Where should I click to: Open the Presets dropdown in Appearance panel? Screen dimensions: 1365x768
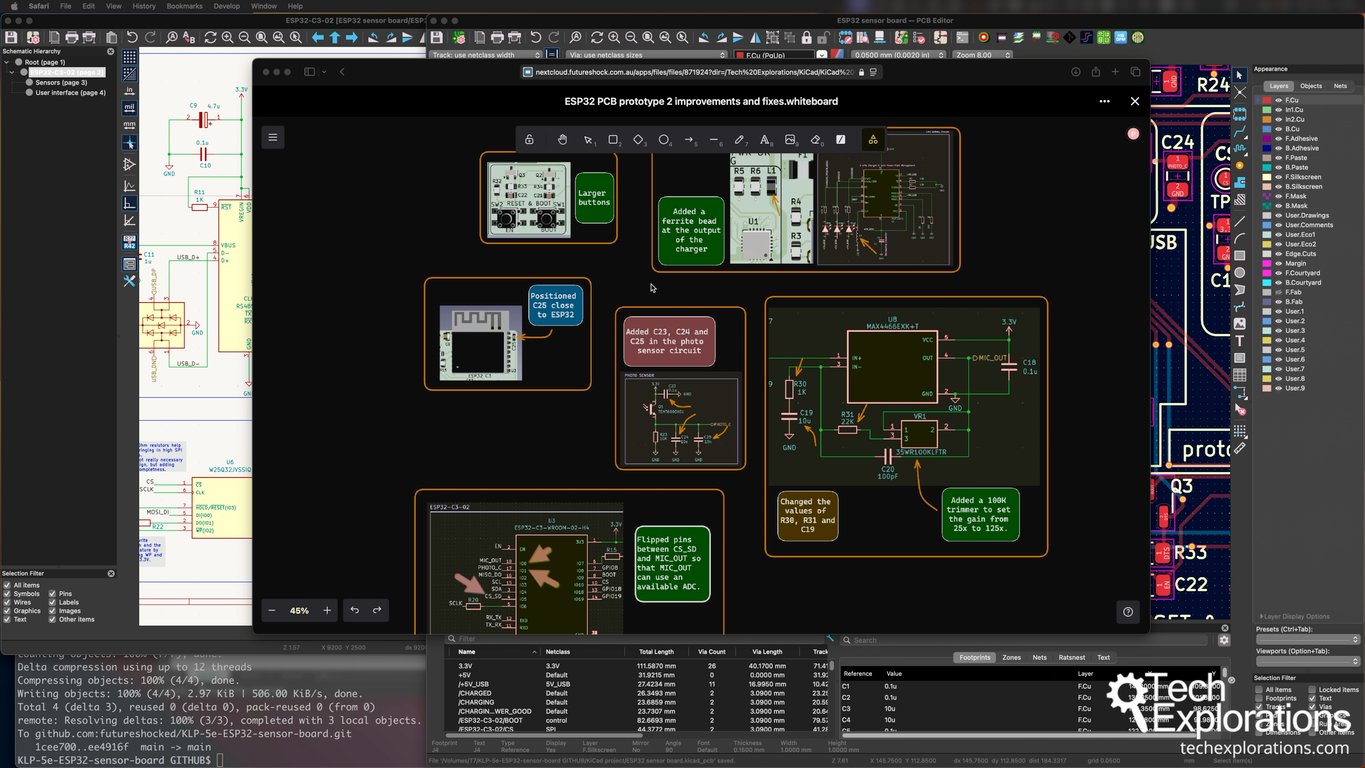tap(1307, 640)
